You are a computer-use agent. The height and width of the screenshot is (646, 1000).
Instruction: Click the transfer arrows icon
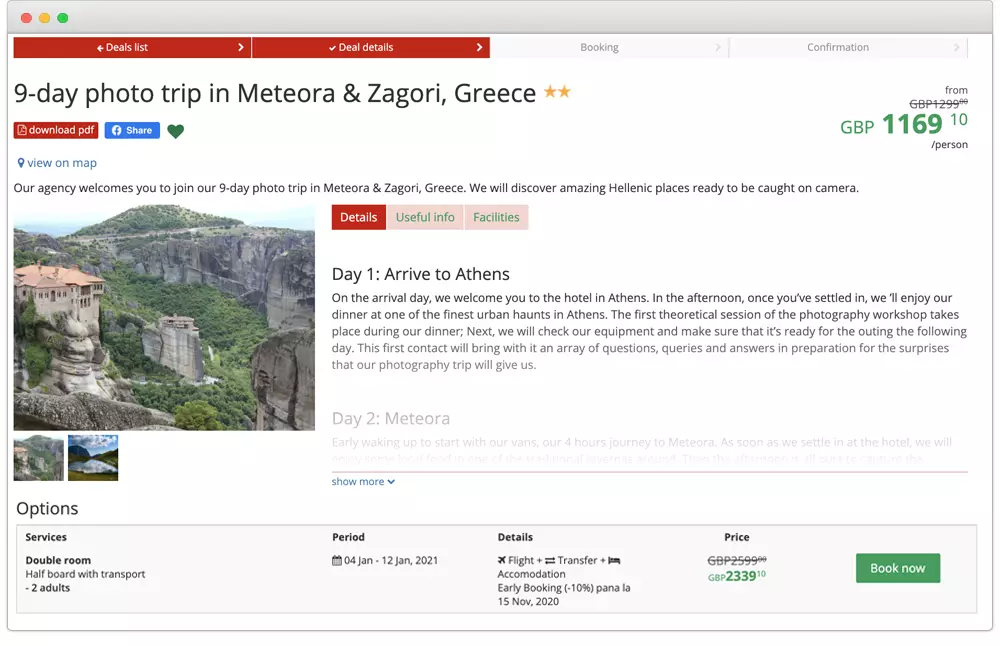pos(550,561)
